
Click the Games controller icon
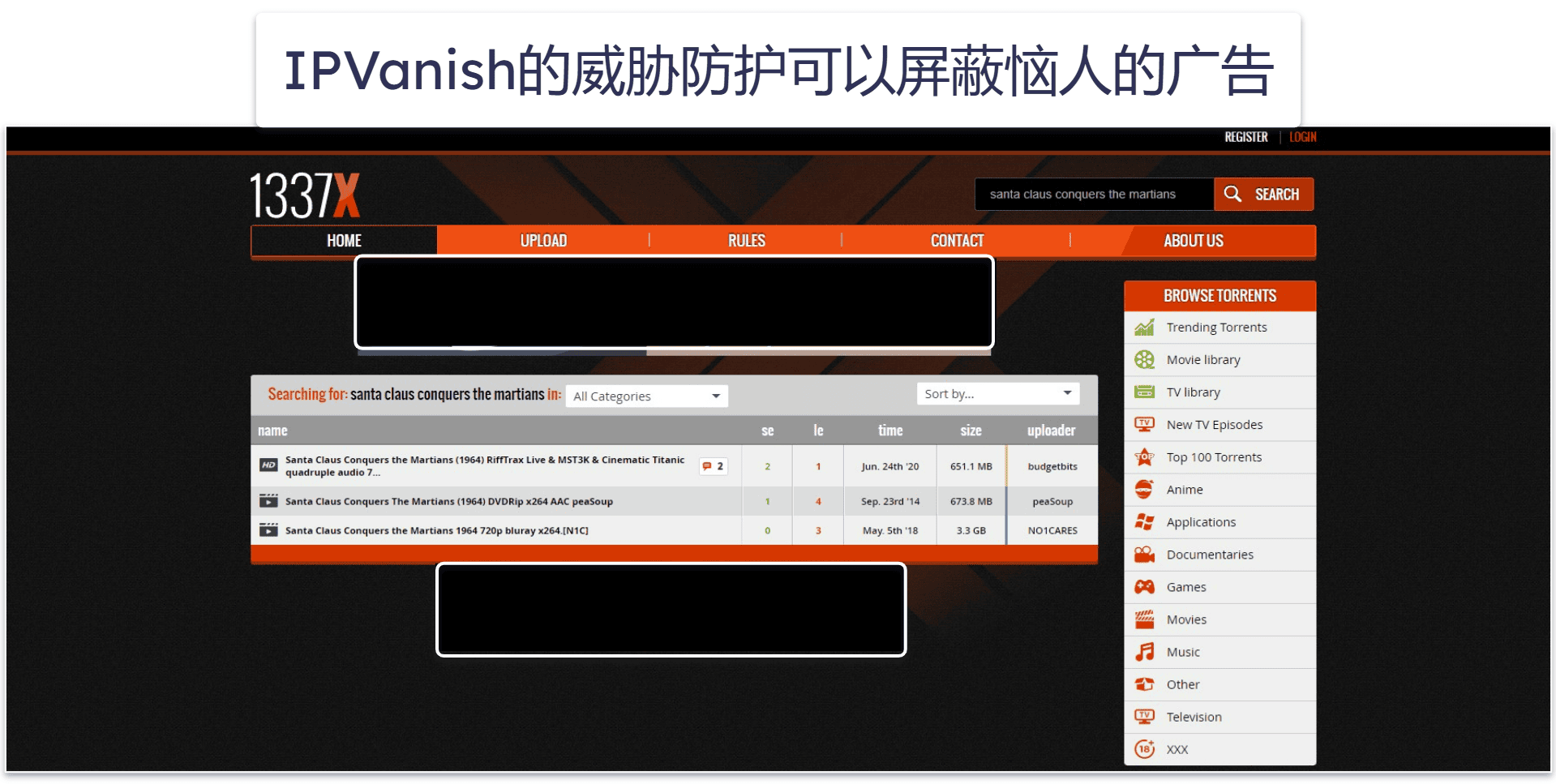(1144, 587)
